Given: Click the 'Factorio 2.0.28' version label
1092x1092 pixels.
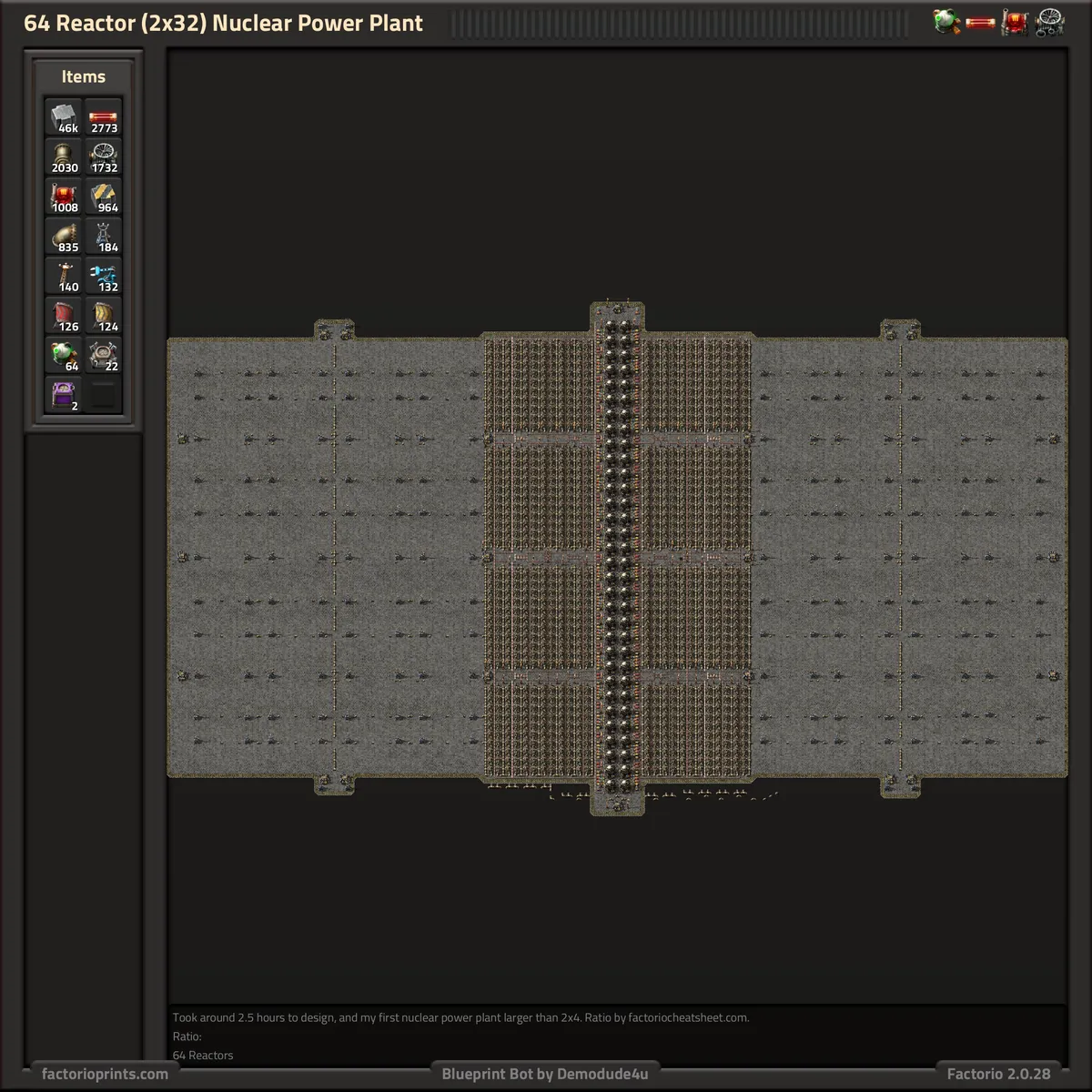Looking at the screenshot, I should (998, 1074).
